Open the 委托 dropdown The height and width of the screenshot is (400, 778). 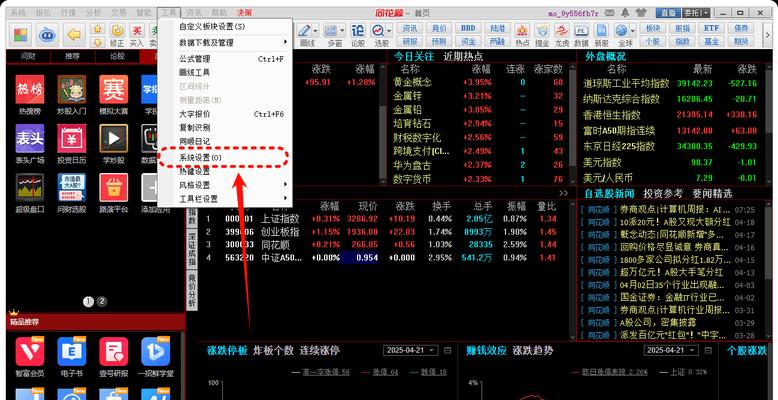pos(695,13)
